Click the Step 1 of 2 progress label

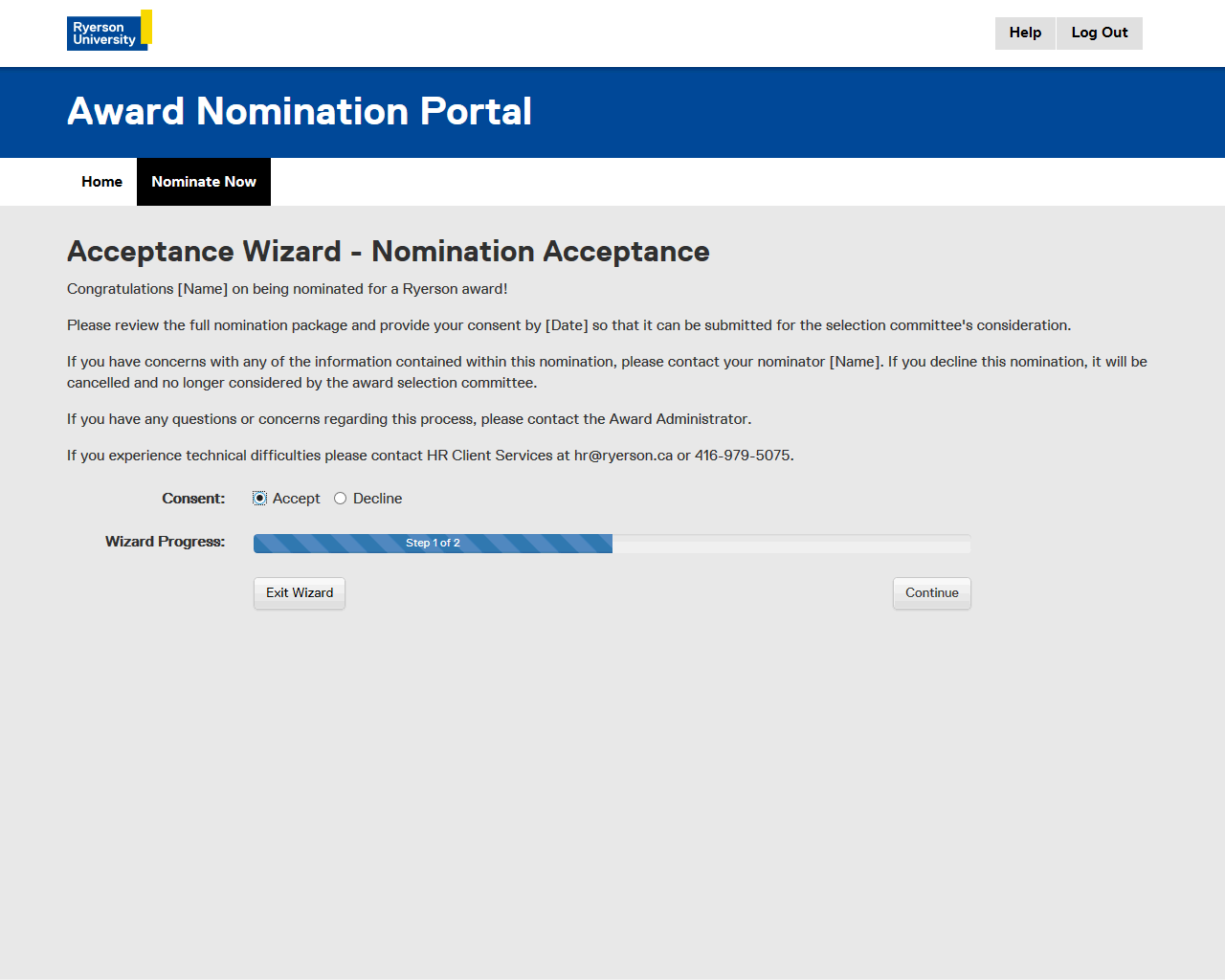click(x=433, y=543)
